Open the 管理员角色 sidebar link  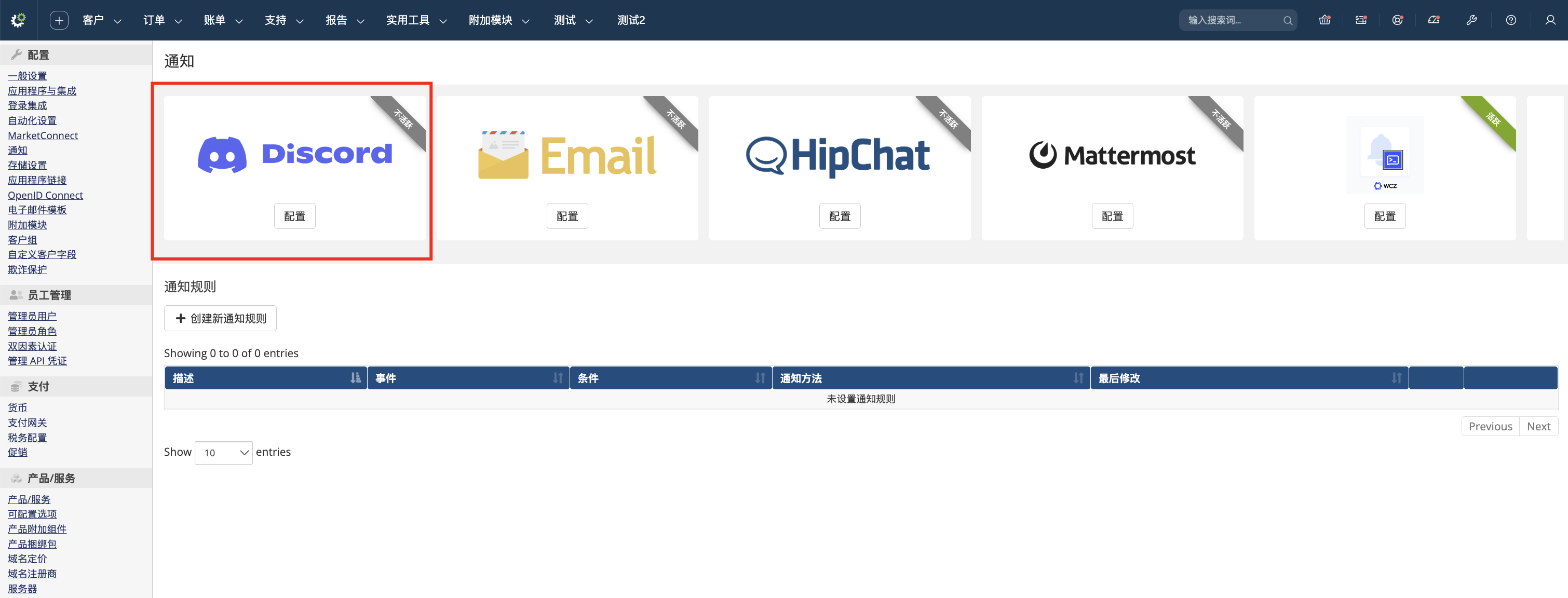point(32,332)
